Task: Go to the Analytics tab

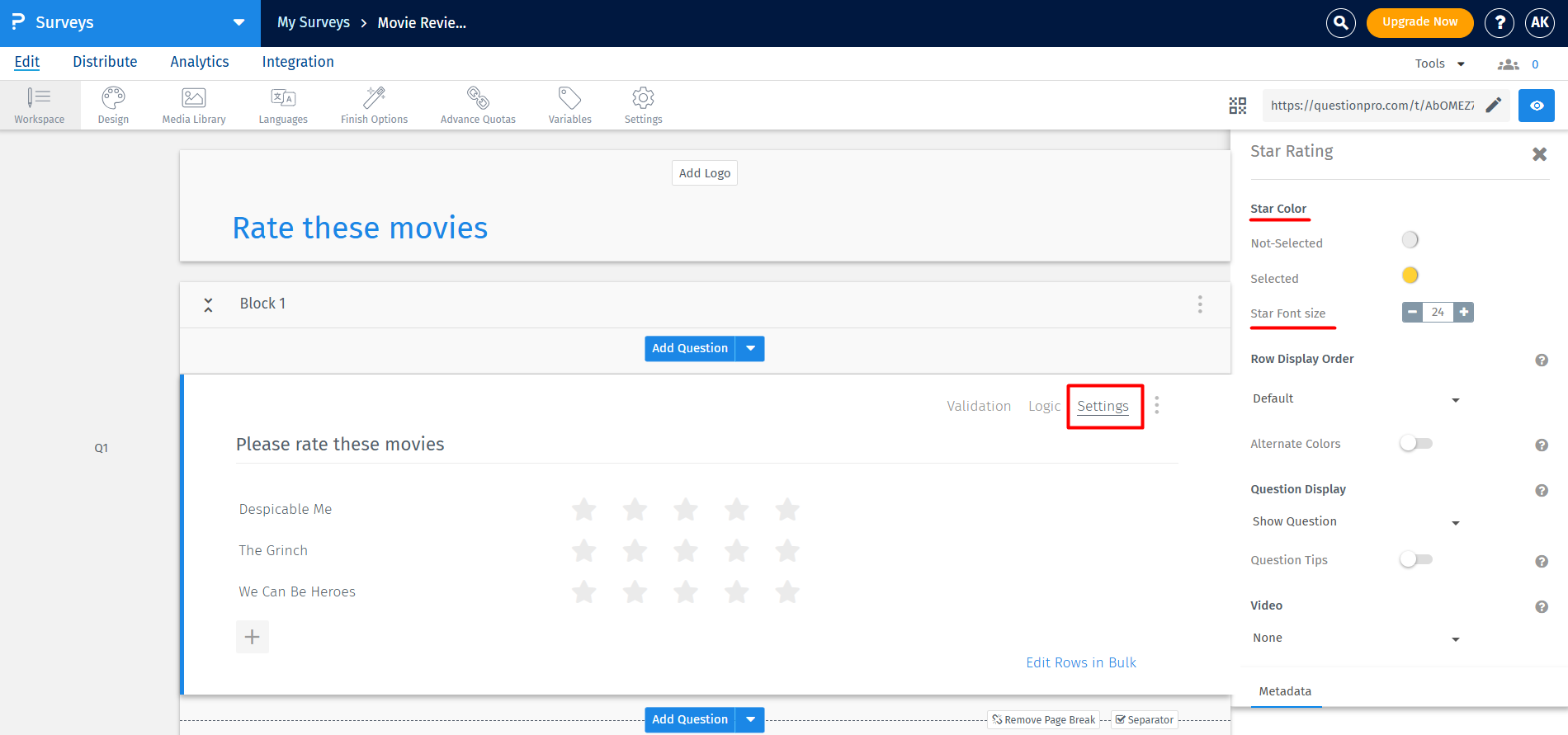Action: pos(200,62)
